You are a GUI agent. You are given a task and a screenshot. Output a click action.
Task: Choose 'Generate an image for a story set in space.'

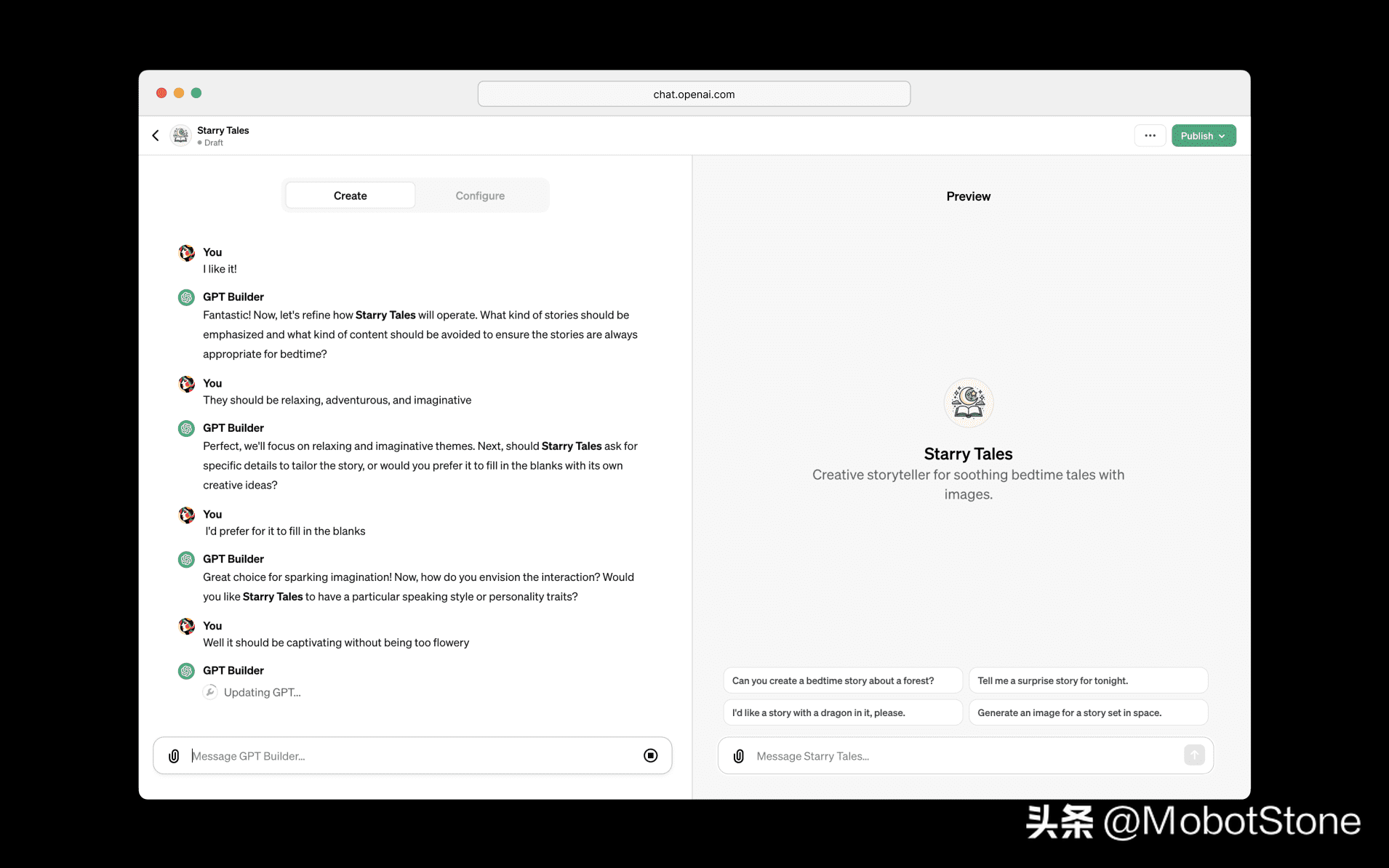[x=1088, y=712]
